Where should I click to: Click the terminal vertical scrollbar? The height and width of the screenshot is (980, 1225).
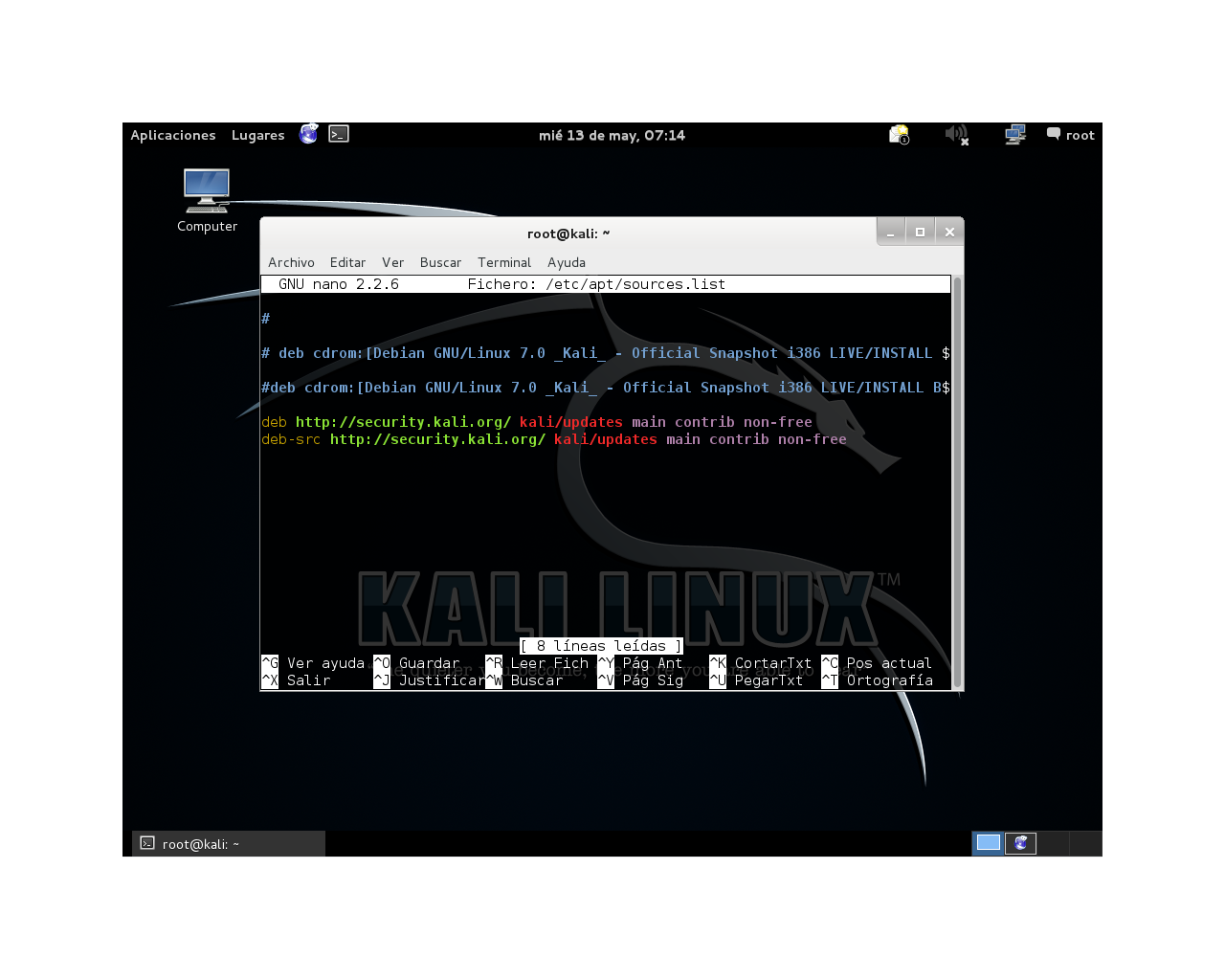(x=957, y=482)
